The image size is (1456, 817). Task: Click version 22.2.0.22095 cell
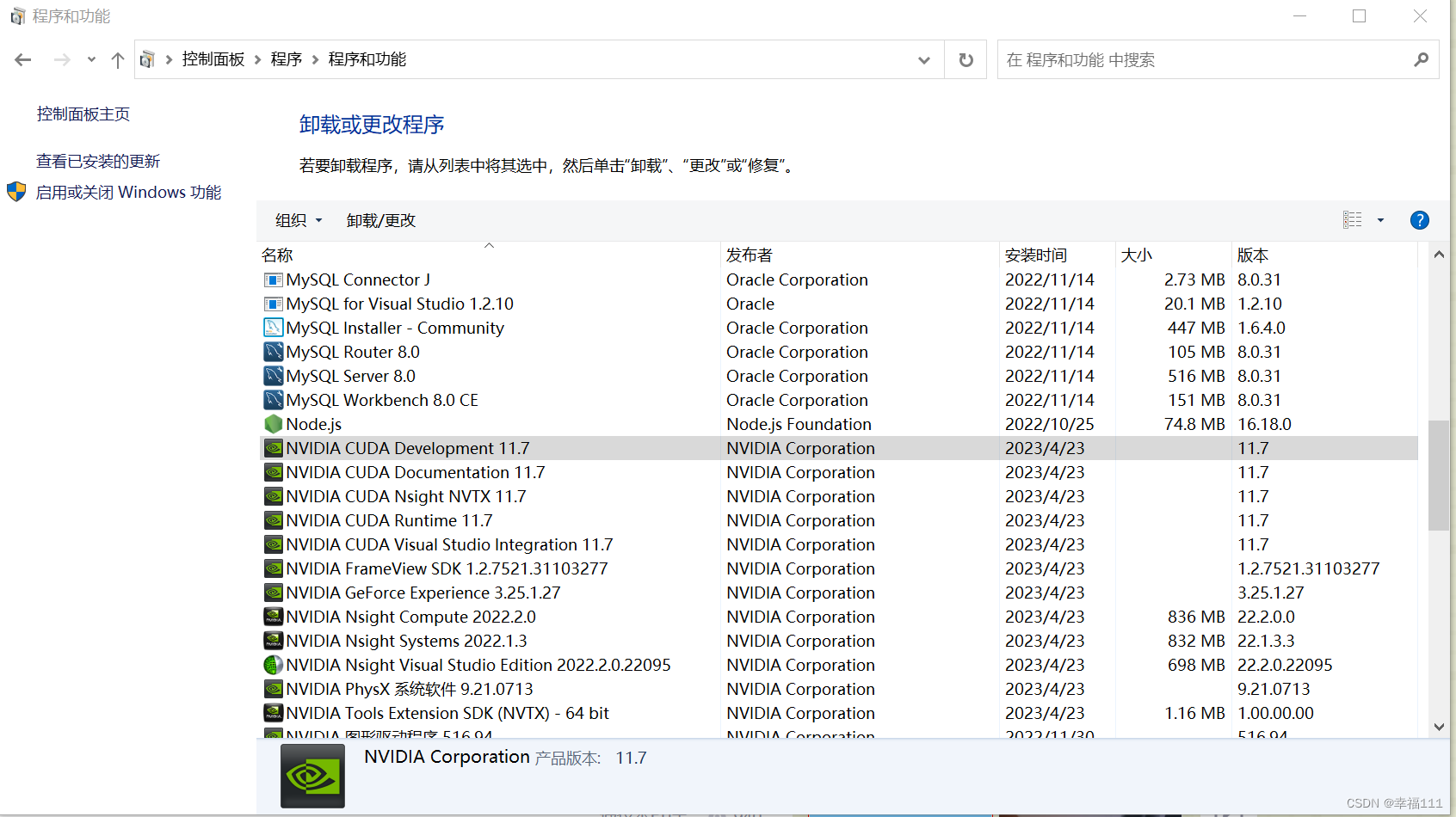coord(1285,665)
